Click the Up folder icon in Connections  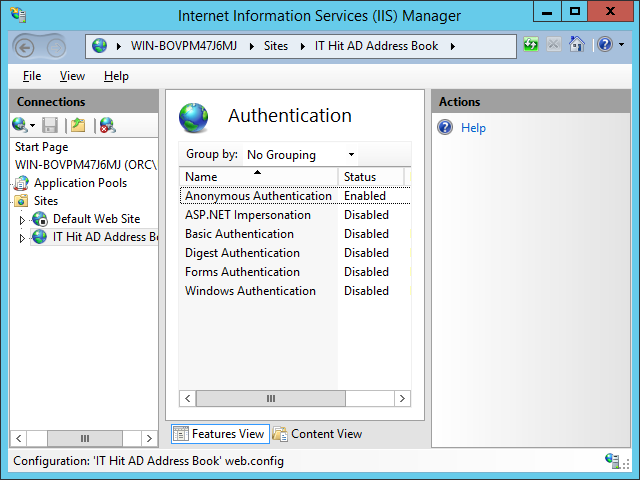(78, 125)
